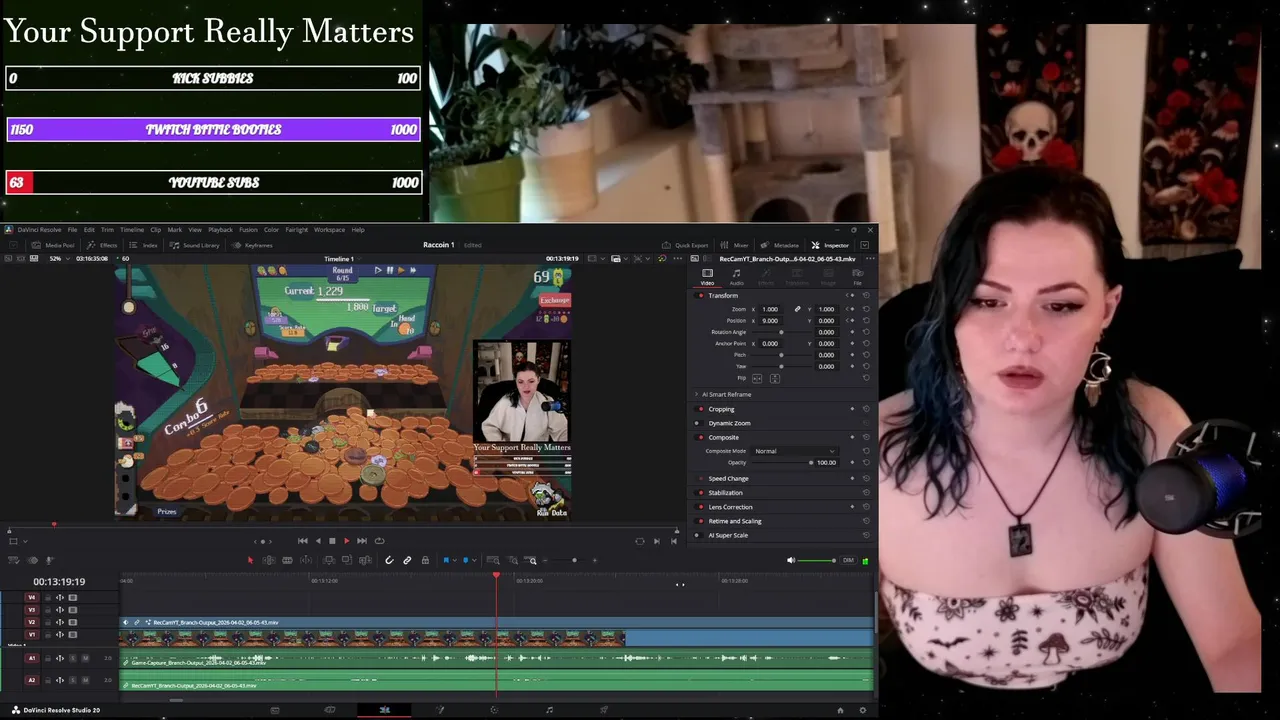The image size is (1280, 720).
Task: Switch to the File inspector tab
Action: [x=857, y=276]
